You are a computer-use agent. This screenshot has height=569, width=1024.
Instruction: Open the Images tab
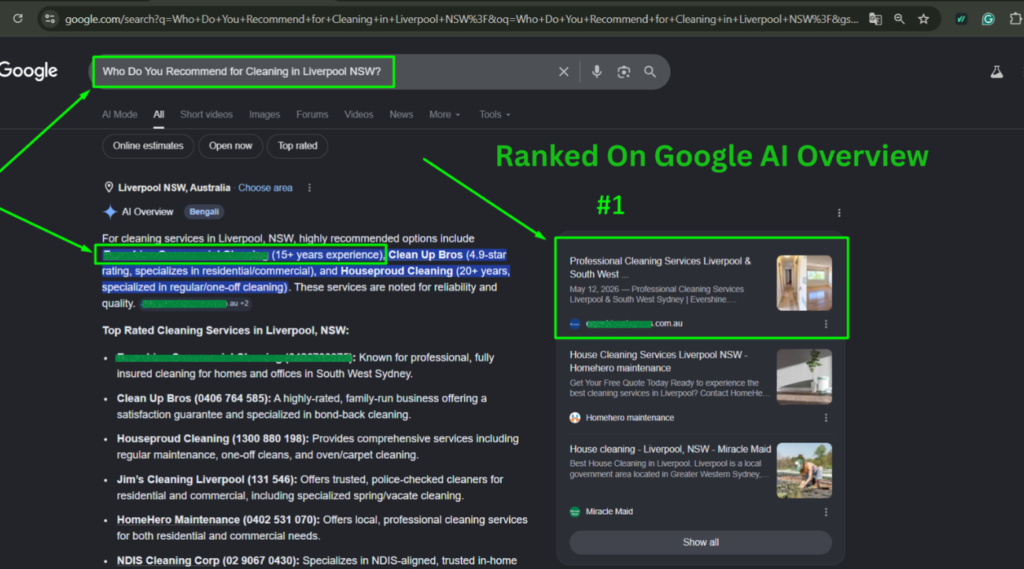264,114
